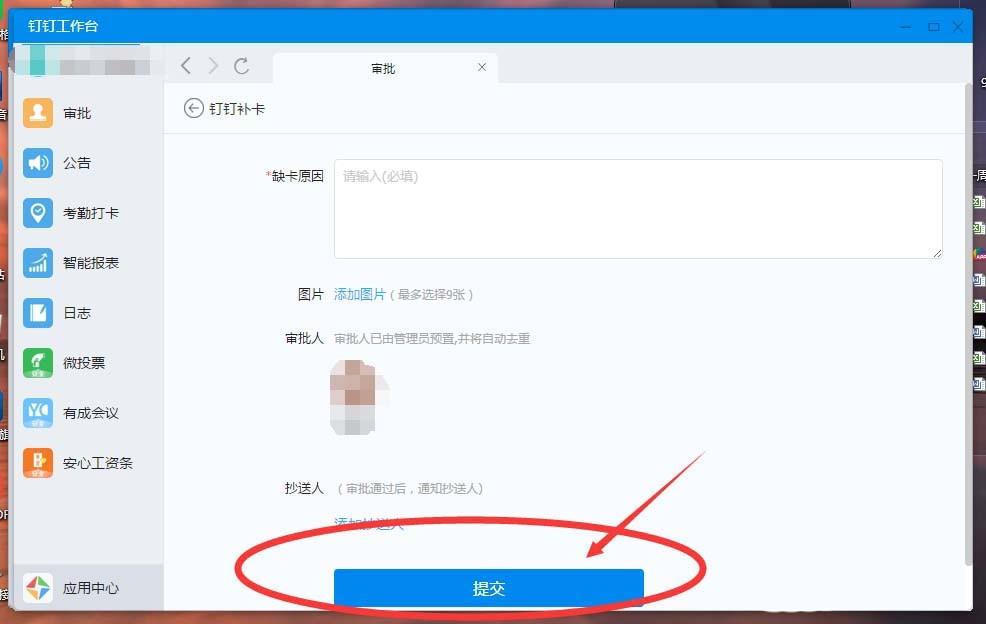Submit the form with 提交 button

click(x=489, y=588)
